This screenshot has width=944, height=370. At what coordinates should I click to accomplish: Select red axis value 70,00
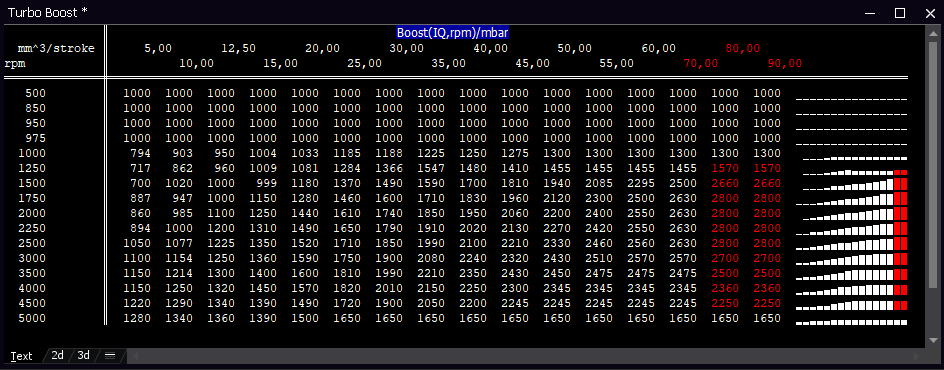click(x=701, y=63)
